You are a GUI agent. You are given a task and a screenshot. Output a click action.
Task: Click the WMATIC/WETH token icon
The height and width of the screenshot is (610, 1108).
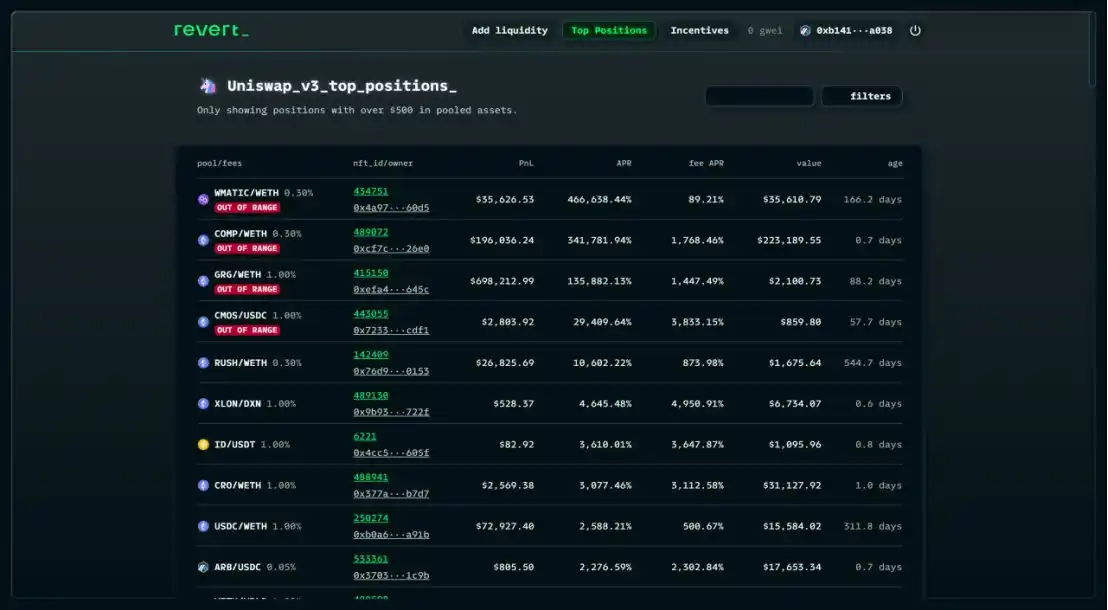(204, 199)
